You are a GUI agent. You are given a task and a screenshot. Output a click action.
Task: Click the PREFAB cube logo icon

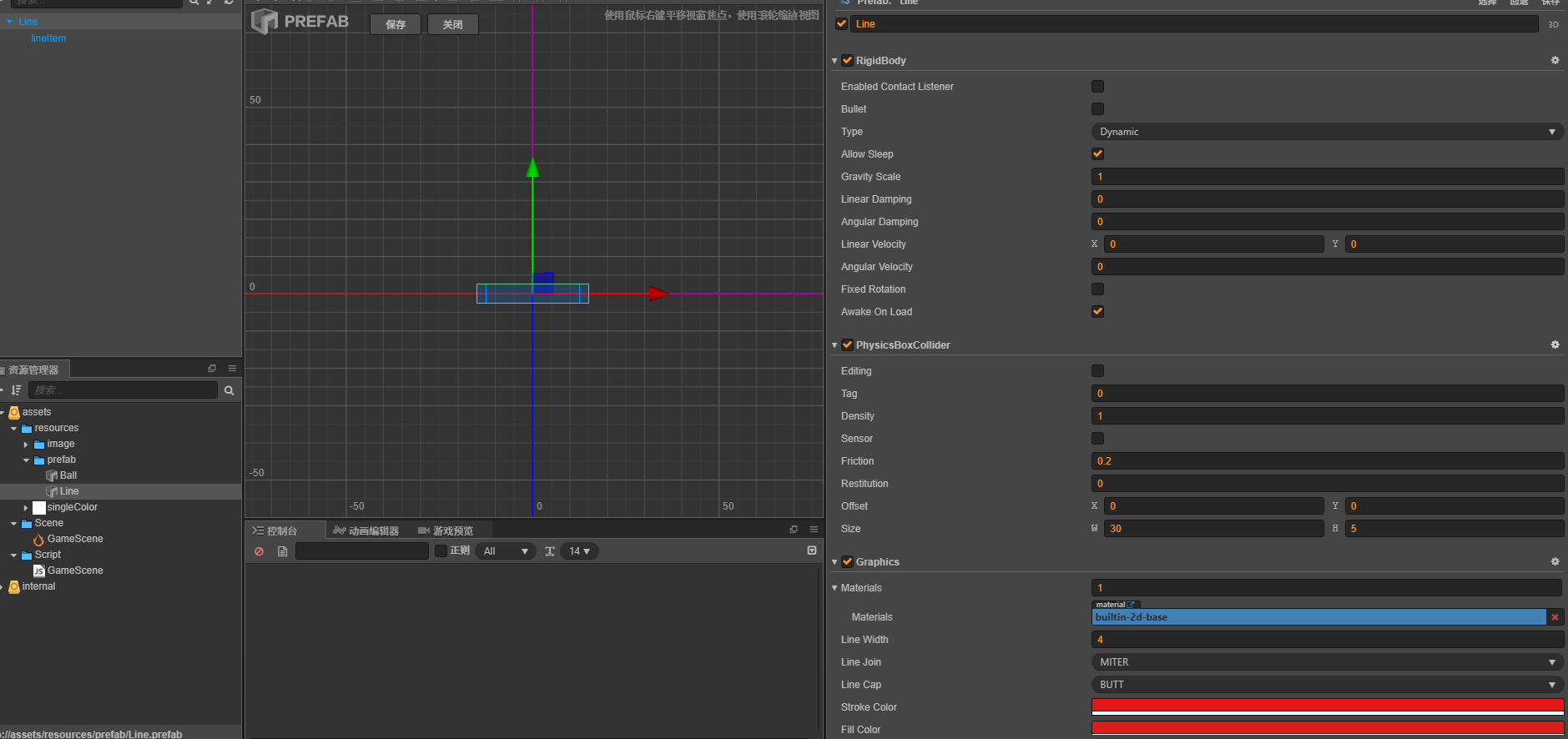tap(265, 22)
